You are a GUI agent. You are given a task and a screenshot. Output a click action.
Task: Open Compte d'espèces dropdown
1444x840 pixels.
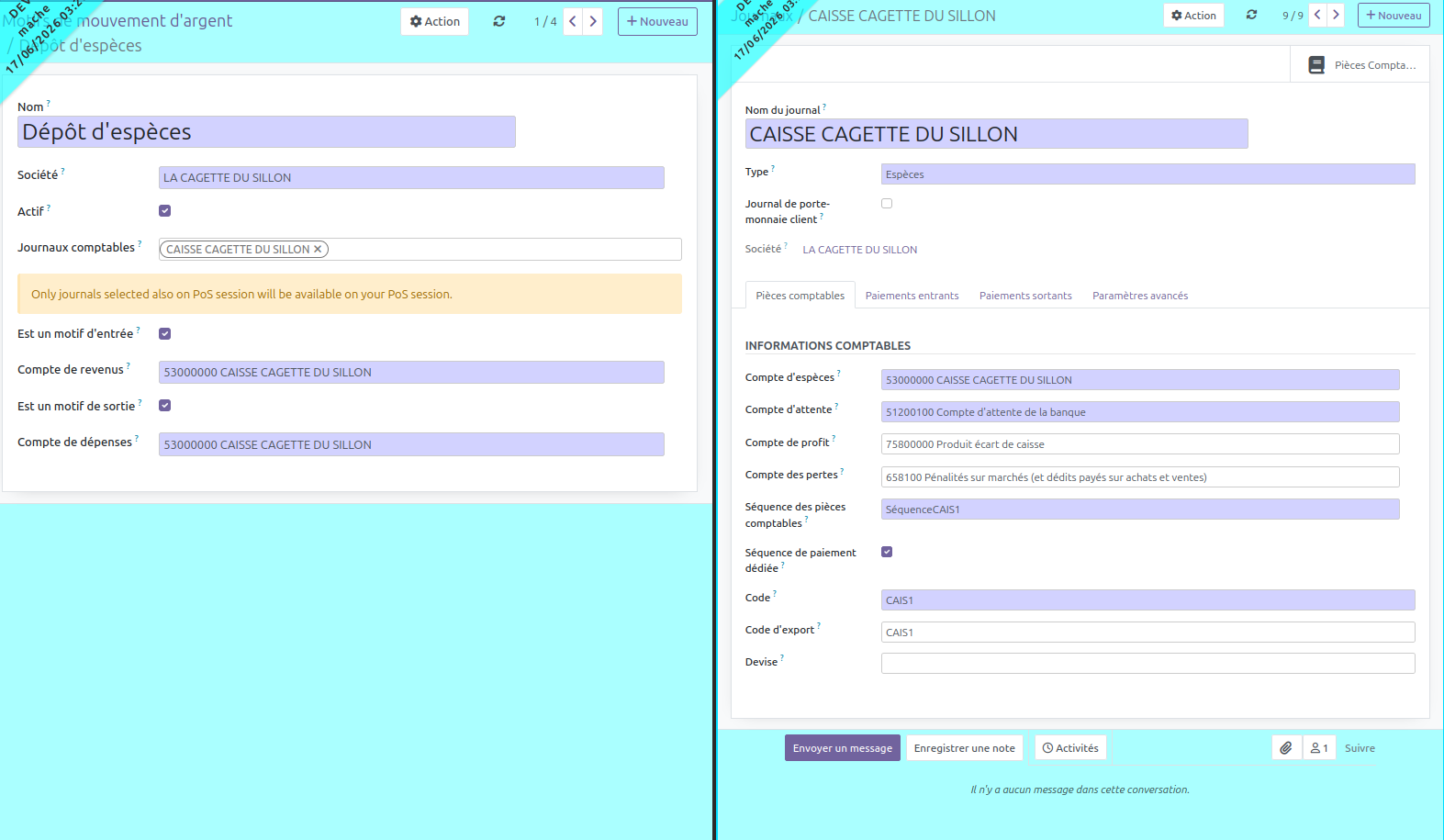tap(1140, 380)
